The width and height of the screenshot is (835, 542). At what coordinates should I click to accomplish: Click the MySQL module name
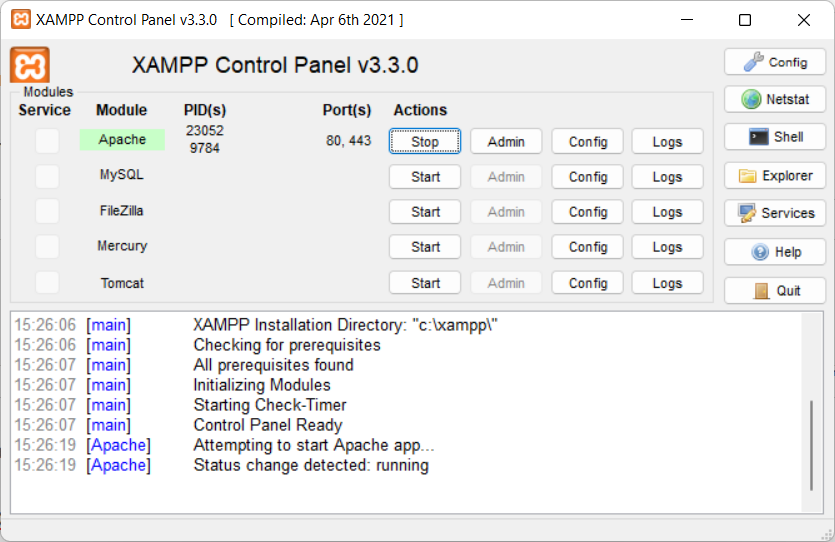click(x=121, y=175)
